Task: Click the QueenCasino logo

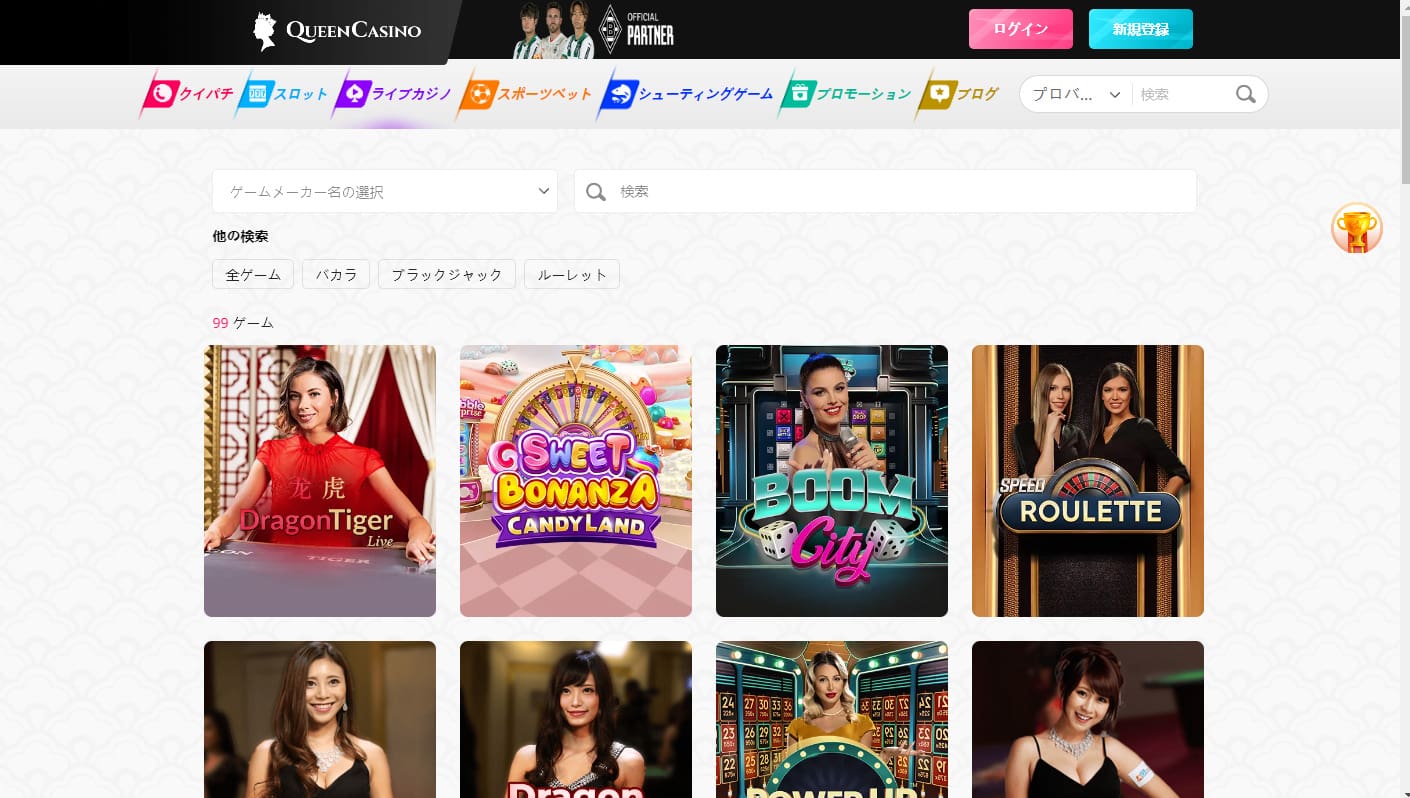Action: pos(337,31)
